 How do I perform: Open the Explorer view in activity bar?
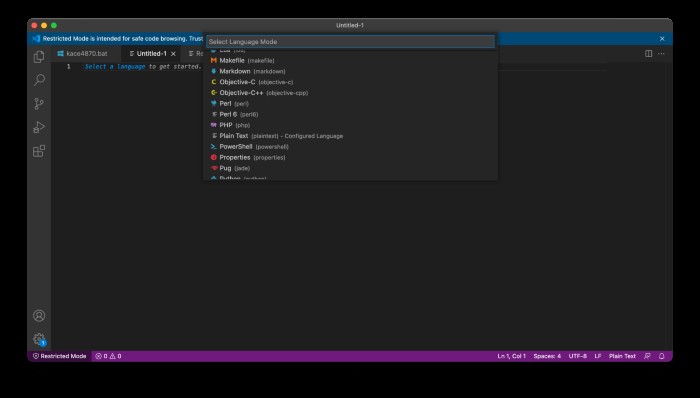coord(39,57)
